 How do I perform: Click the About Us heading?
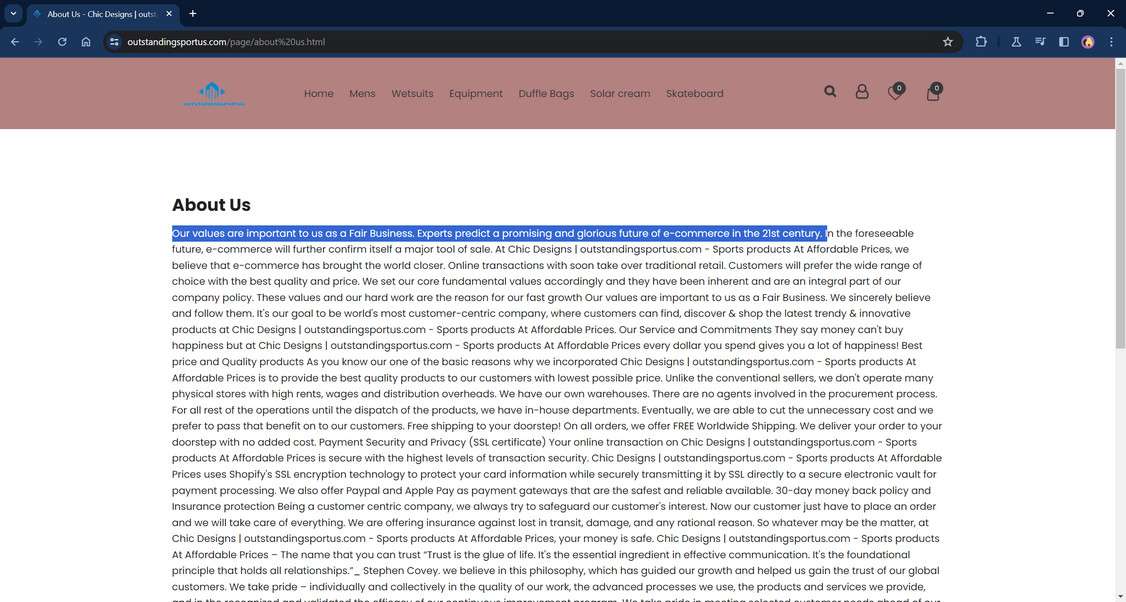[x=211, y=205]
